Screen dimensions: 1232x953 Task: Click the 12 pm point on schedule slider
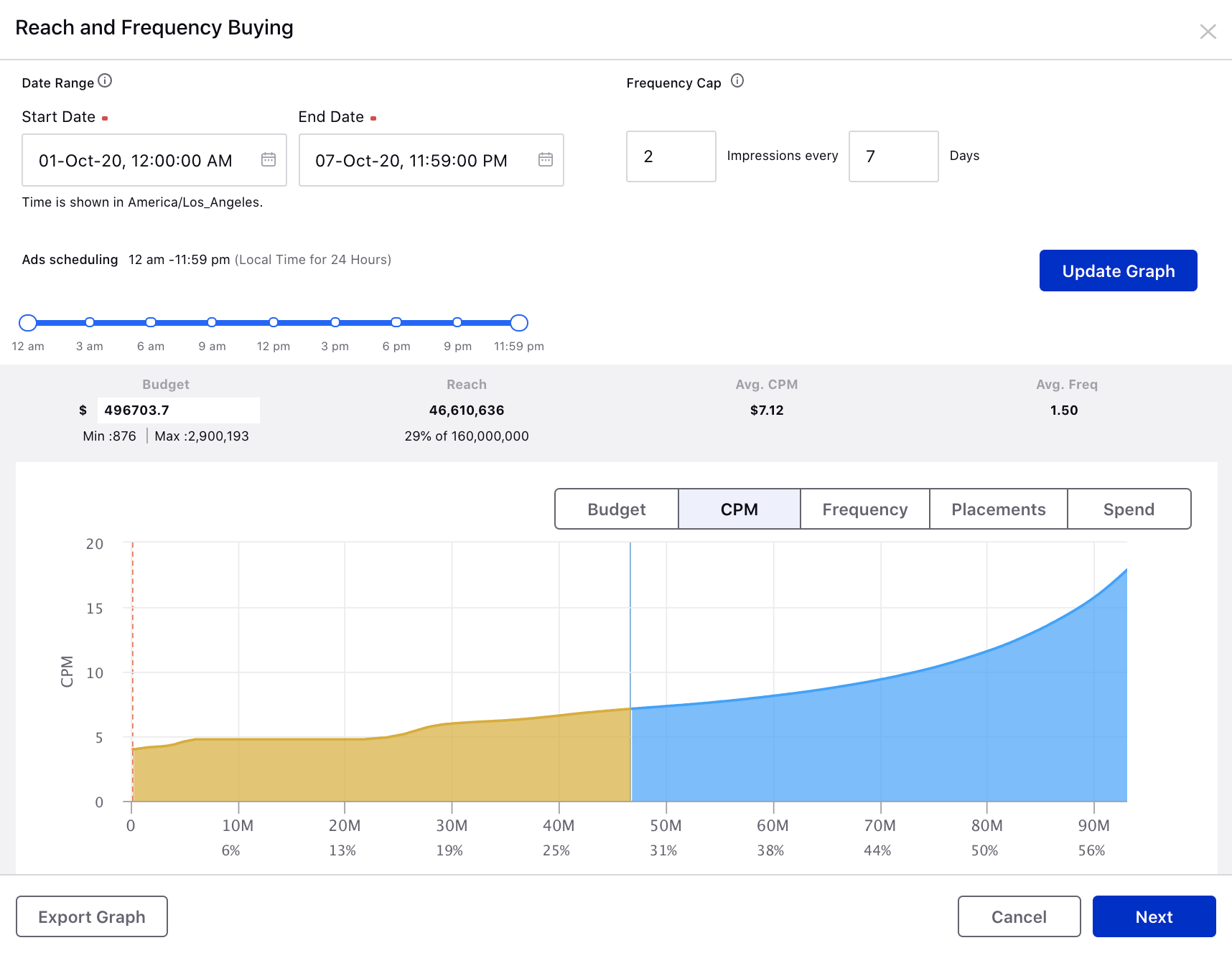274,322
